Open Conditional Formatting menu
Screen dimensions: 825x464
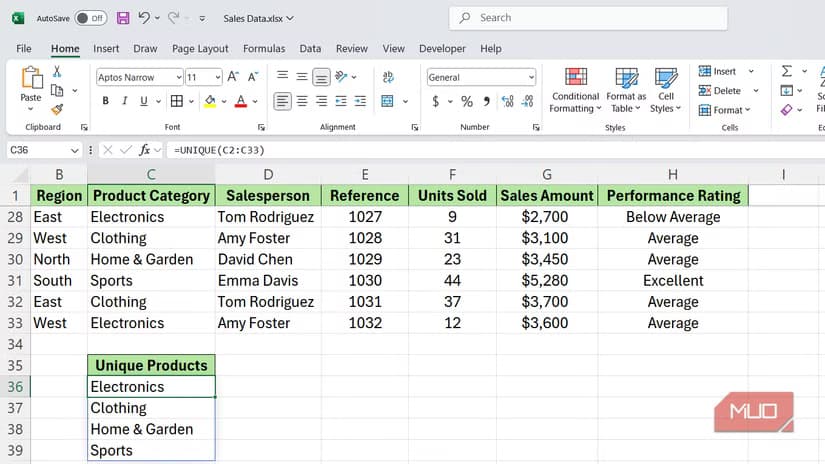[x=575, y=90]
